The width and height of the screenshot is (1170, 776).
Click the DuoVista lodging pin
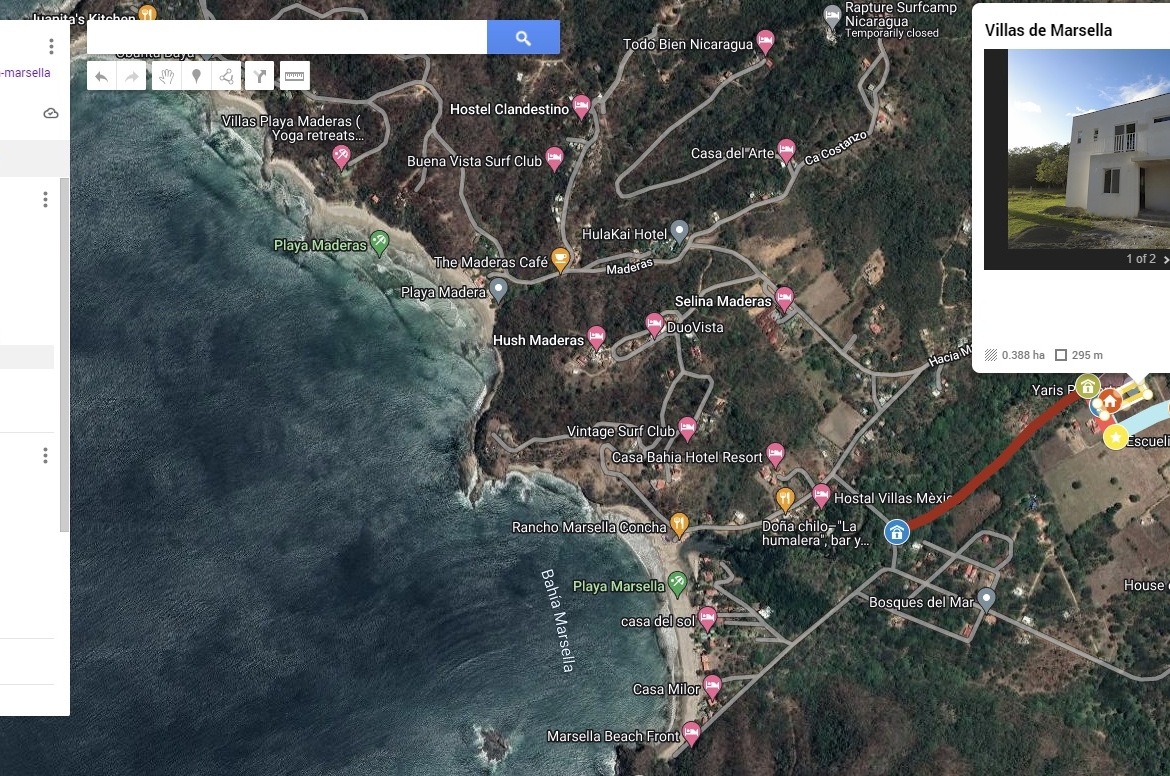[x=654, y=325]
